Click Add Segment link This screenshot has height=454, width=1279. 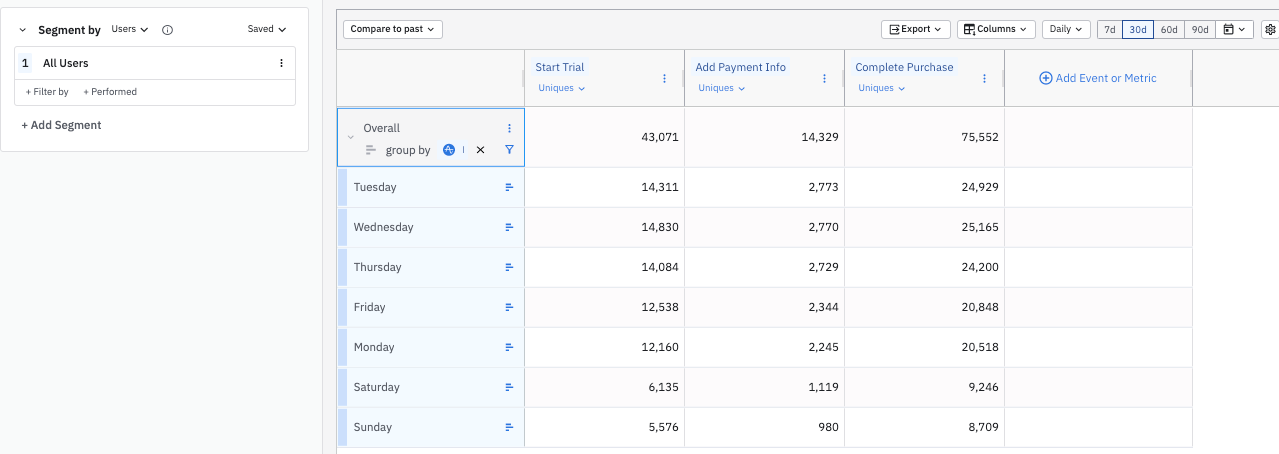61,125
